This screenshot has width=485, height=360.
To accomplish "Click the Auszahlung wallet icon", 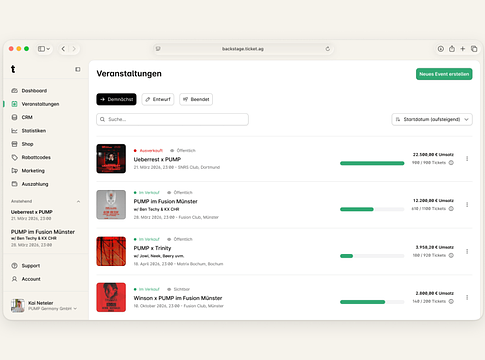I will [14, 184].
